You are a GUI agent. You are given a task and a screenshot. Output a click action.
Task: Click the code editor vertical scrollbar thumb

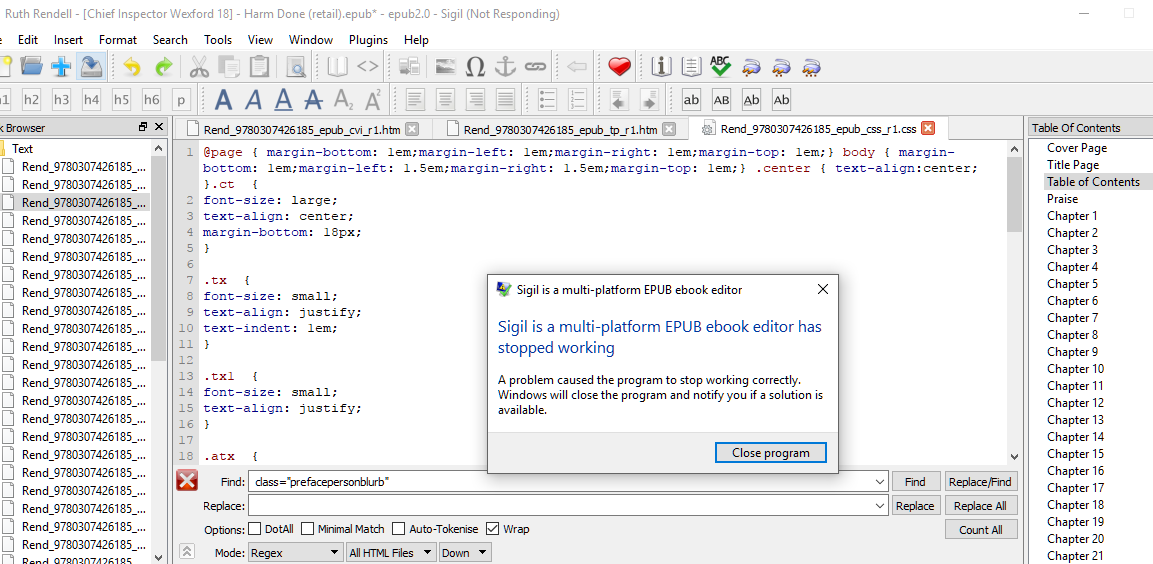(1014, 193)
